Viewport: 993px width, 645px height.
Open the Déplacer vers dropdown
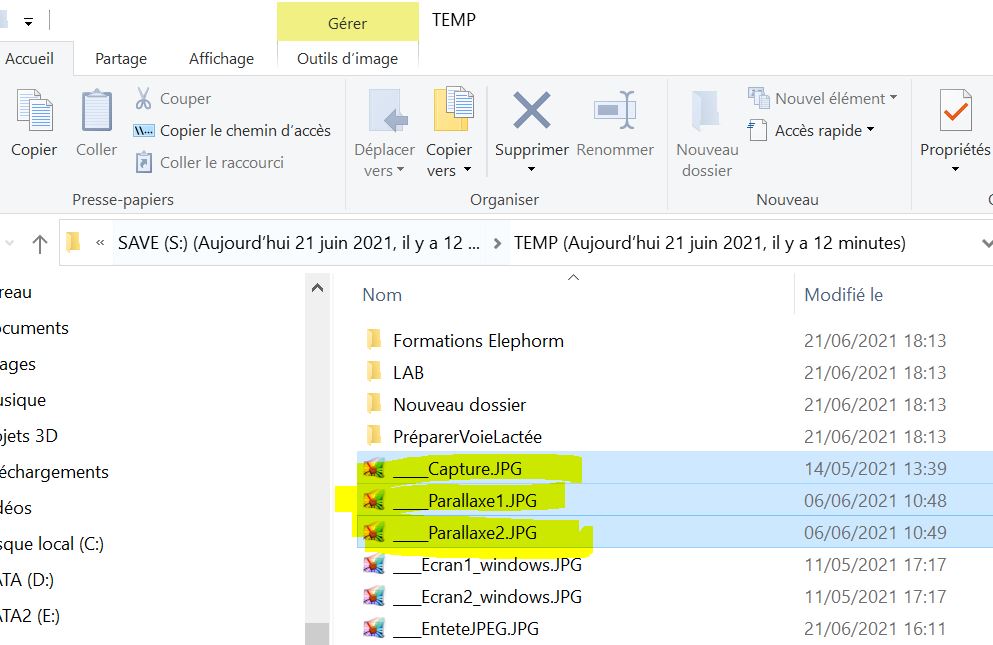click(x=384, y=160)
